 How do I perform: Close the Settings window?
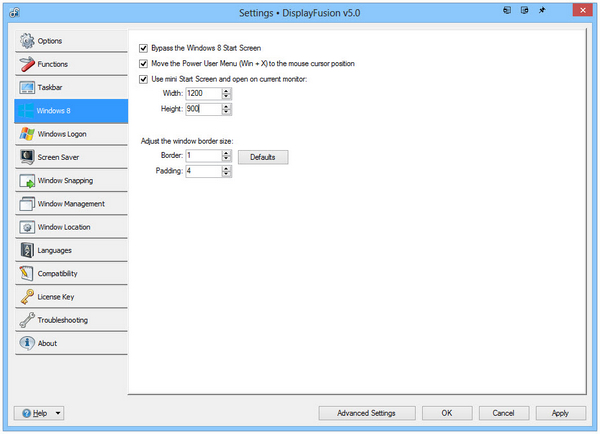click(x=582, y=10)
